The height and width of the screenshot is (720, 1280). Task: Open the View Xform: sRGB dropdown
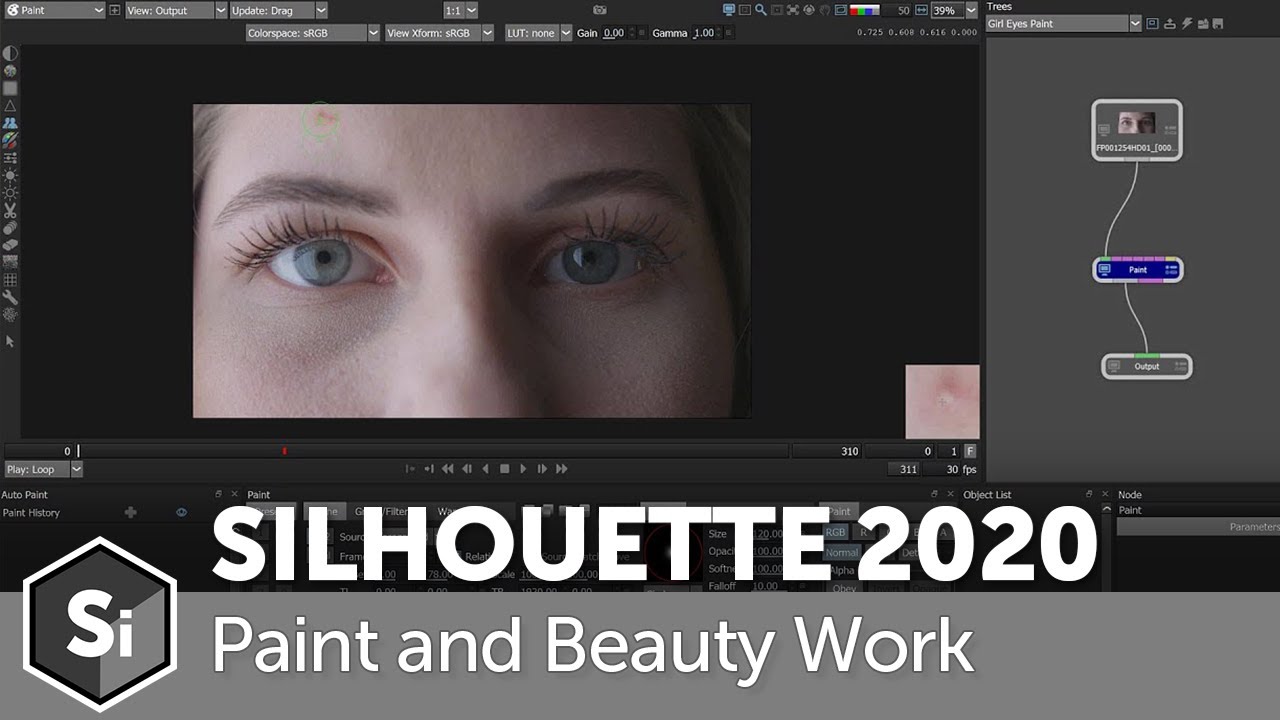click(x=440, y=33)
